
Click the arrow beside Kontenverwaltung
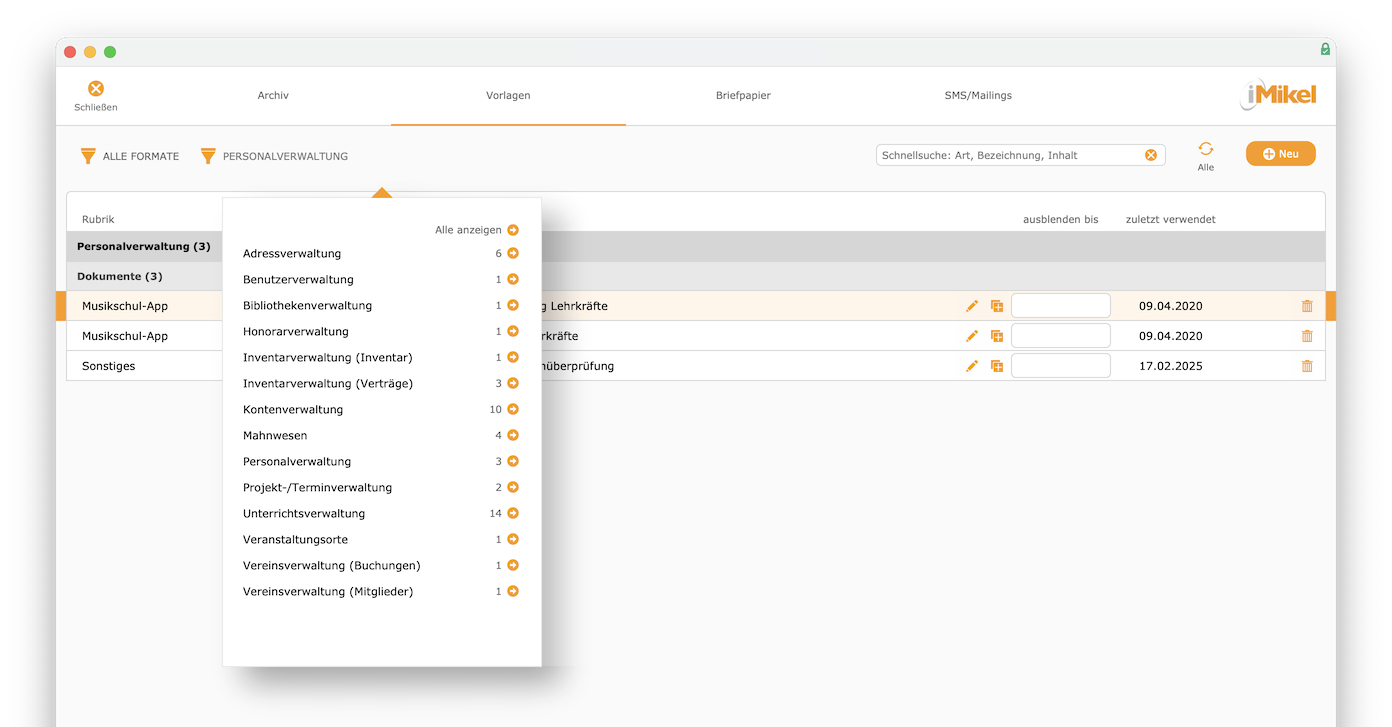coord(513,410)
